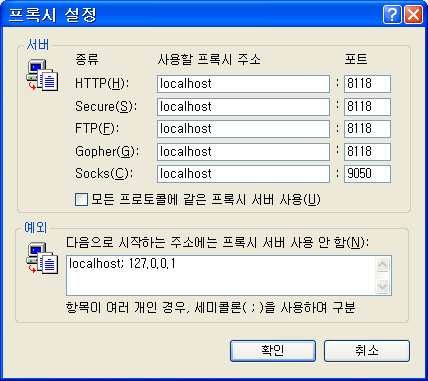Click the help question mark button
Viewport: 428px width, 381px height.
pyautogui.click(x=392, y=15)
